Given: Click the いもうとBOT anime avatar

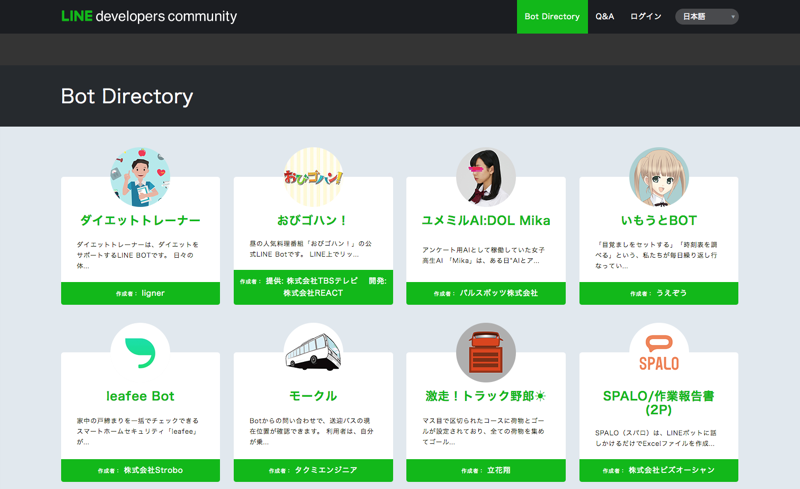Looking at the screenshot, I should click(x=659, y=177).
